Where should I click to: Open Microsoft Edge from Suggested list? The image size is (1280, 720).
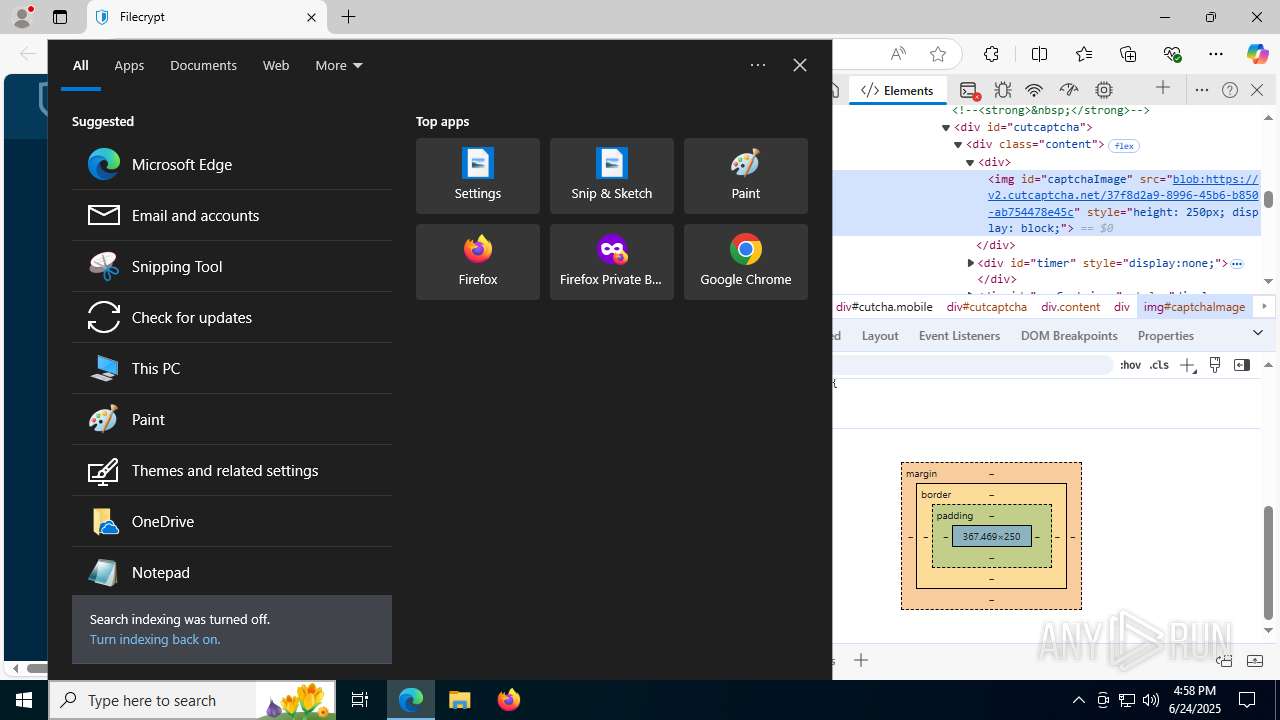point(232,164)
